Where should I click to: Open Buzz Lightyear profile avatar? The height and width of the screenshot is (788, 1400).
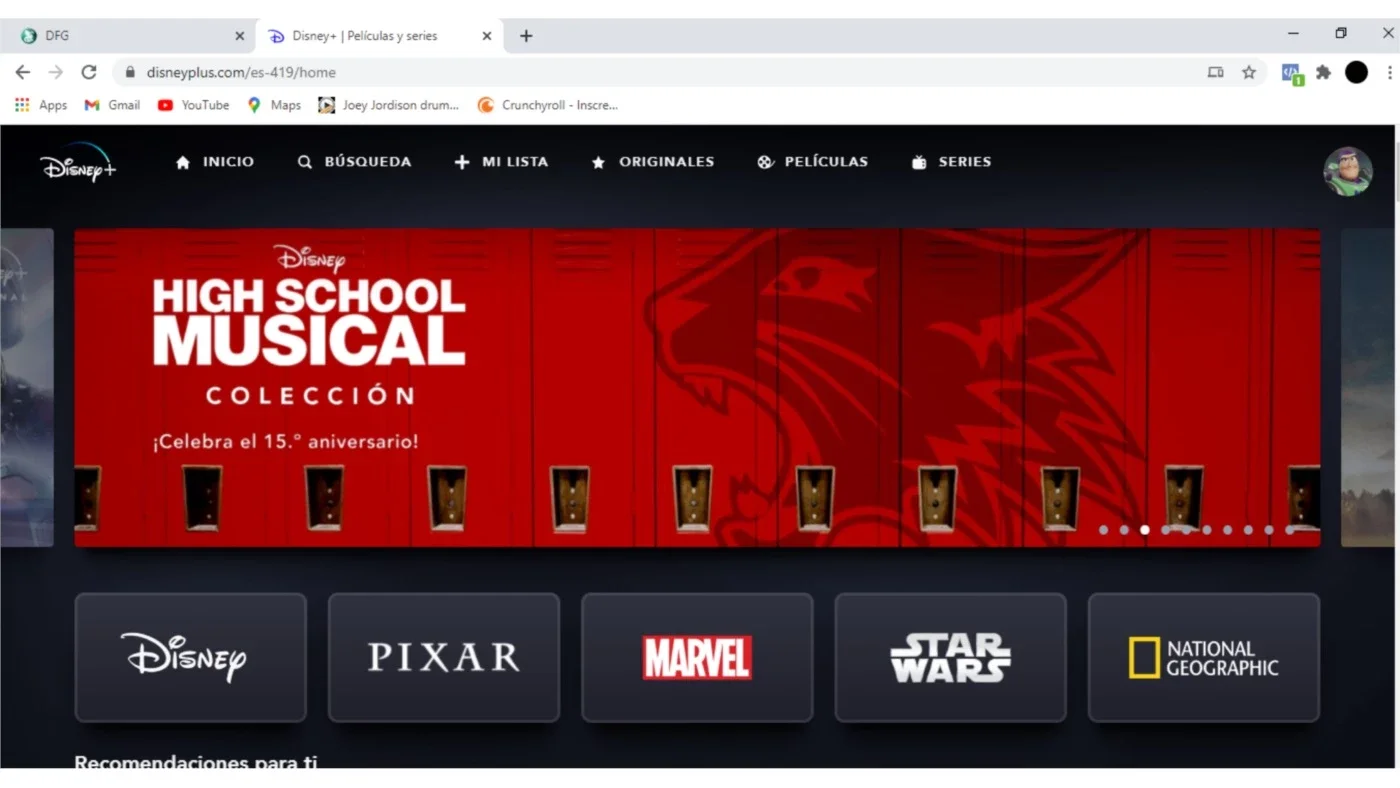point(1347,171)
